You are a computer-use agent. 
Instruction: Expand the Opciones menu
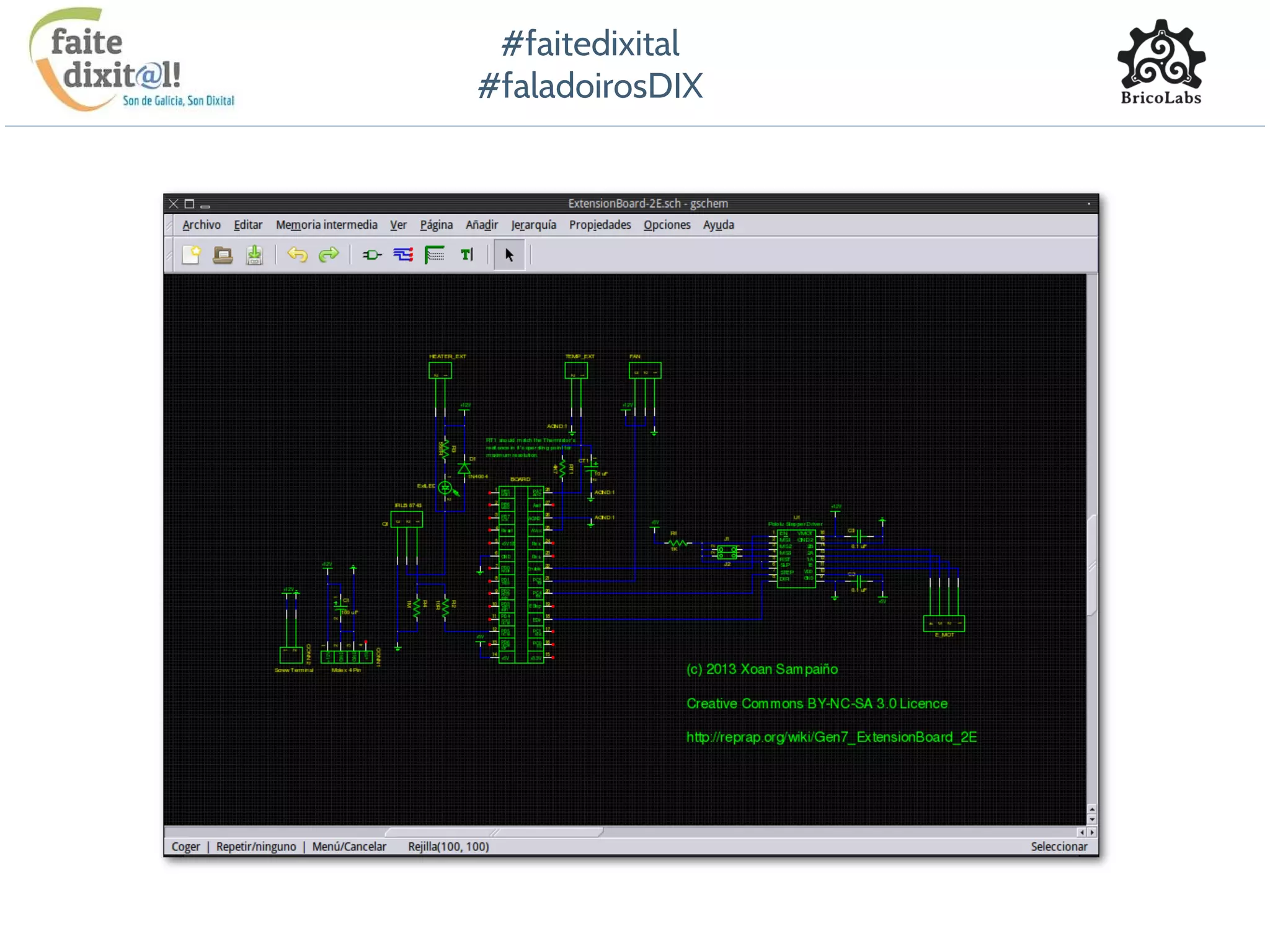pos(666,225)
